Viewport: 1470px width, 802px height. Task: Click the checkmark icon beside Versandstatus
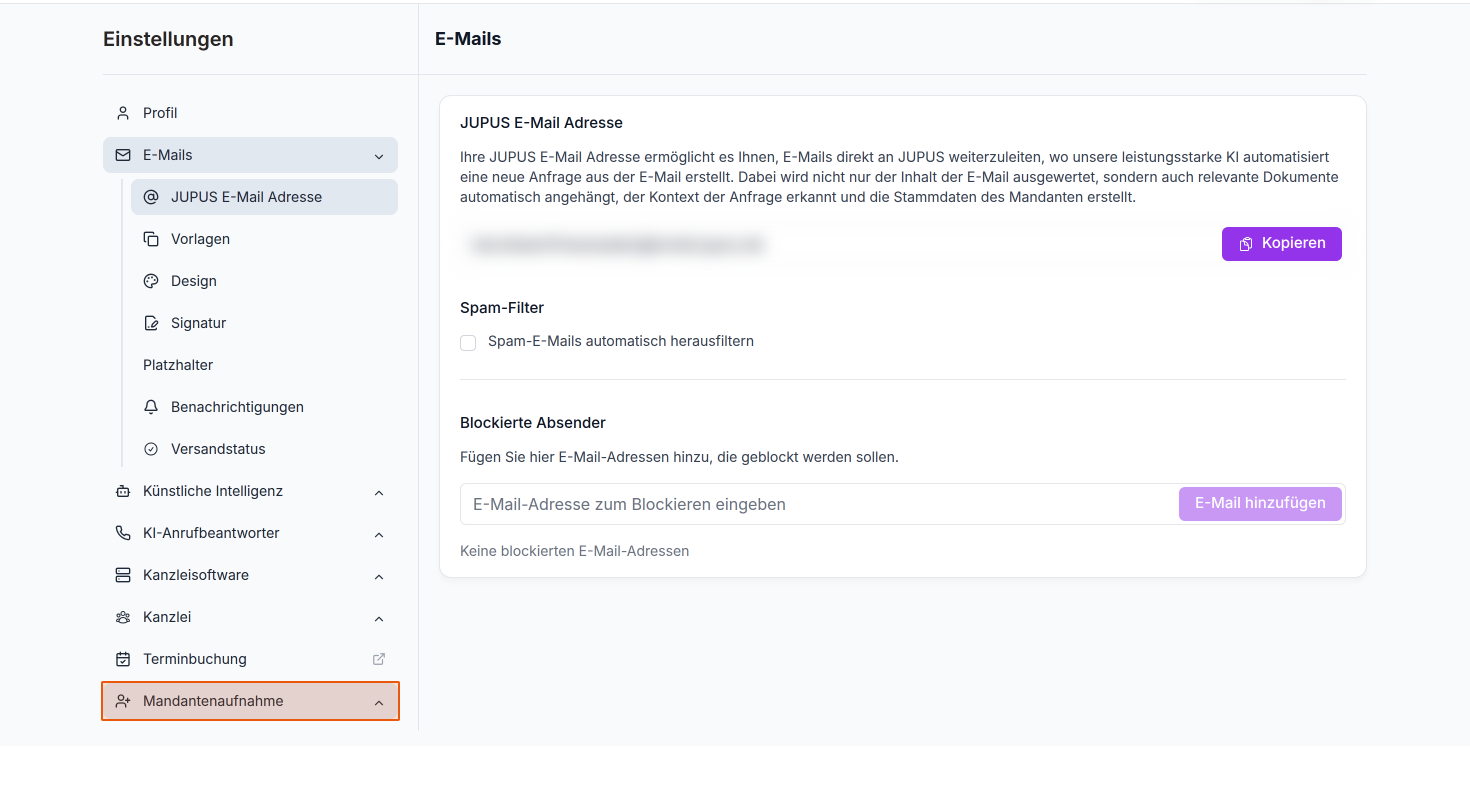point(151,449)
